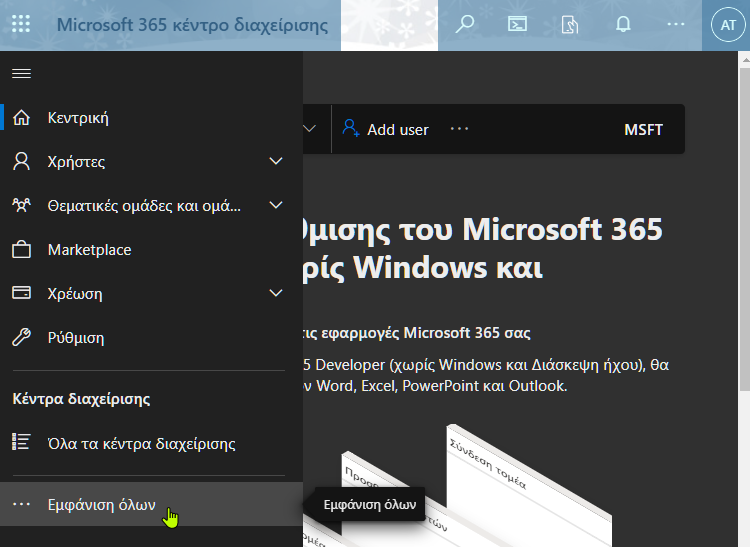Click the MSFT label in toolbar
Image resolution: width=750 pixels, height=547 pixels.
(643, 130)
